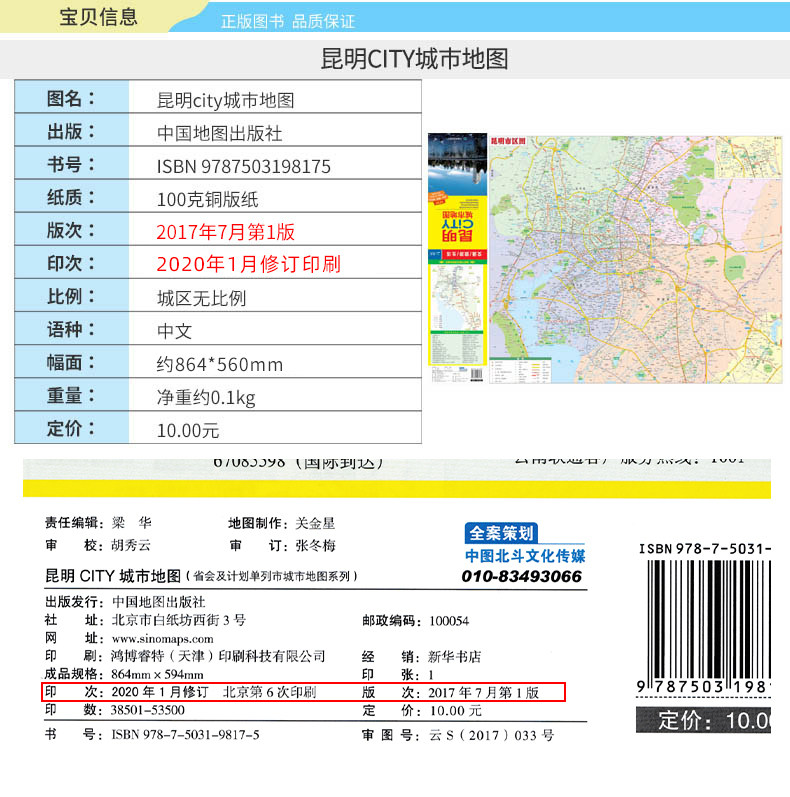Click 中图北斗文化传媒 text
The width and height of the screenshot is (790, 797).
click(525, 556)
